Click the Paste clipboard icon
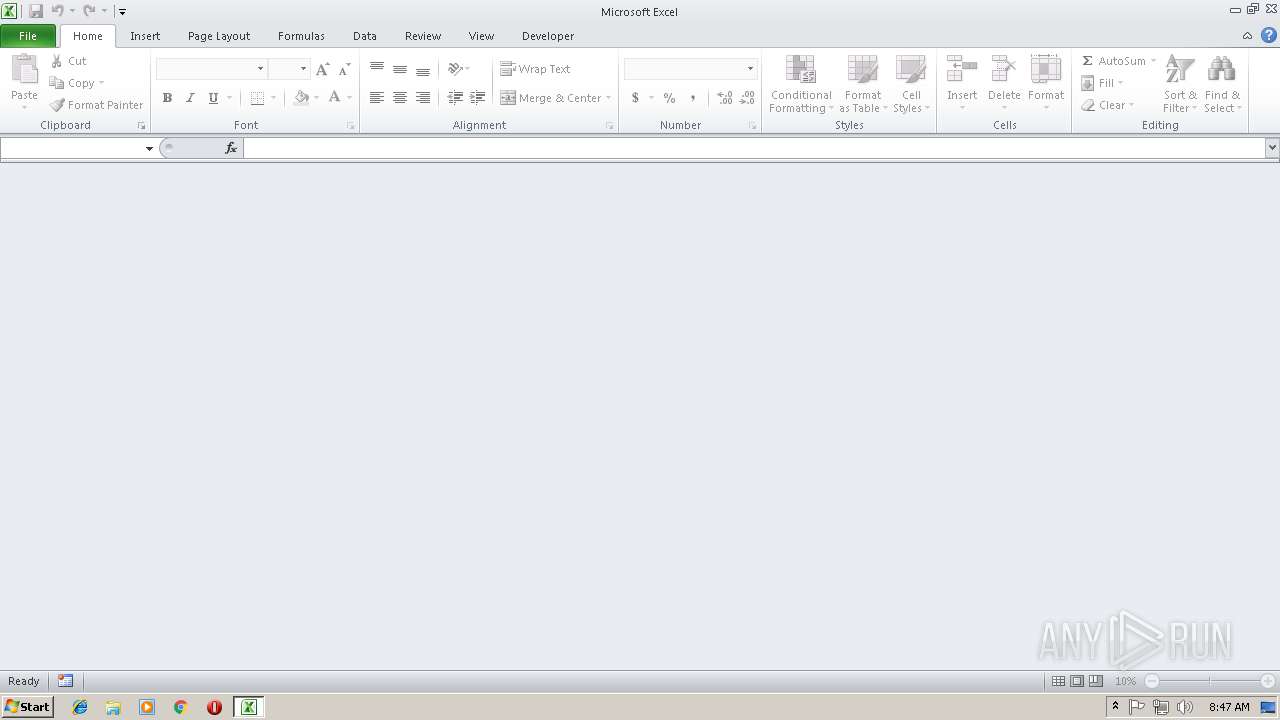This screenshot has height=720, width=1280. point(24,69)
